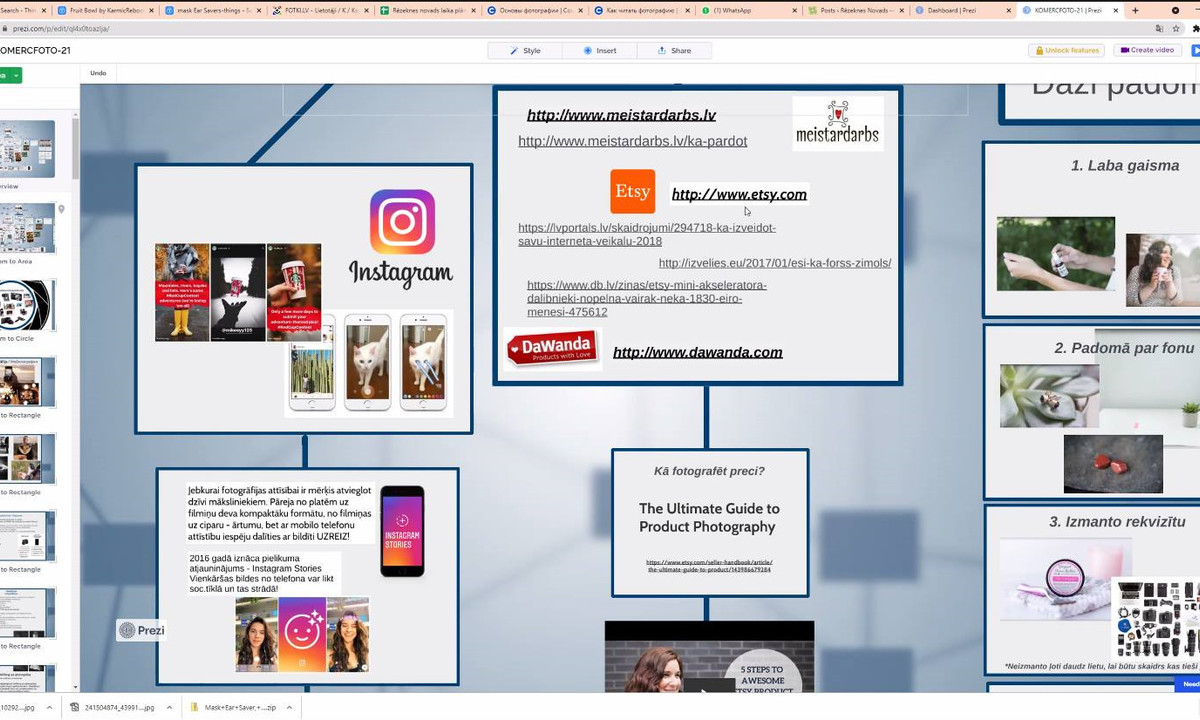Click the Instagram wordmark text
The height and width of the screenshot is (720, 1200).
click(x=401, y=273)
